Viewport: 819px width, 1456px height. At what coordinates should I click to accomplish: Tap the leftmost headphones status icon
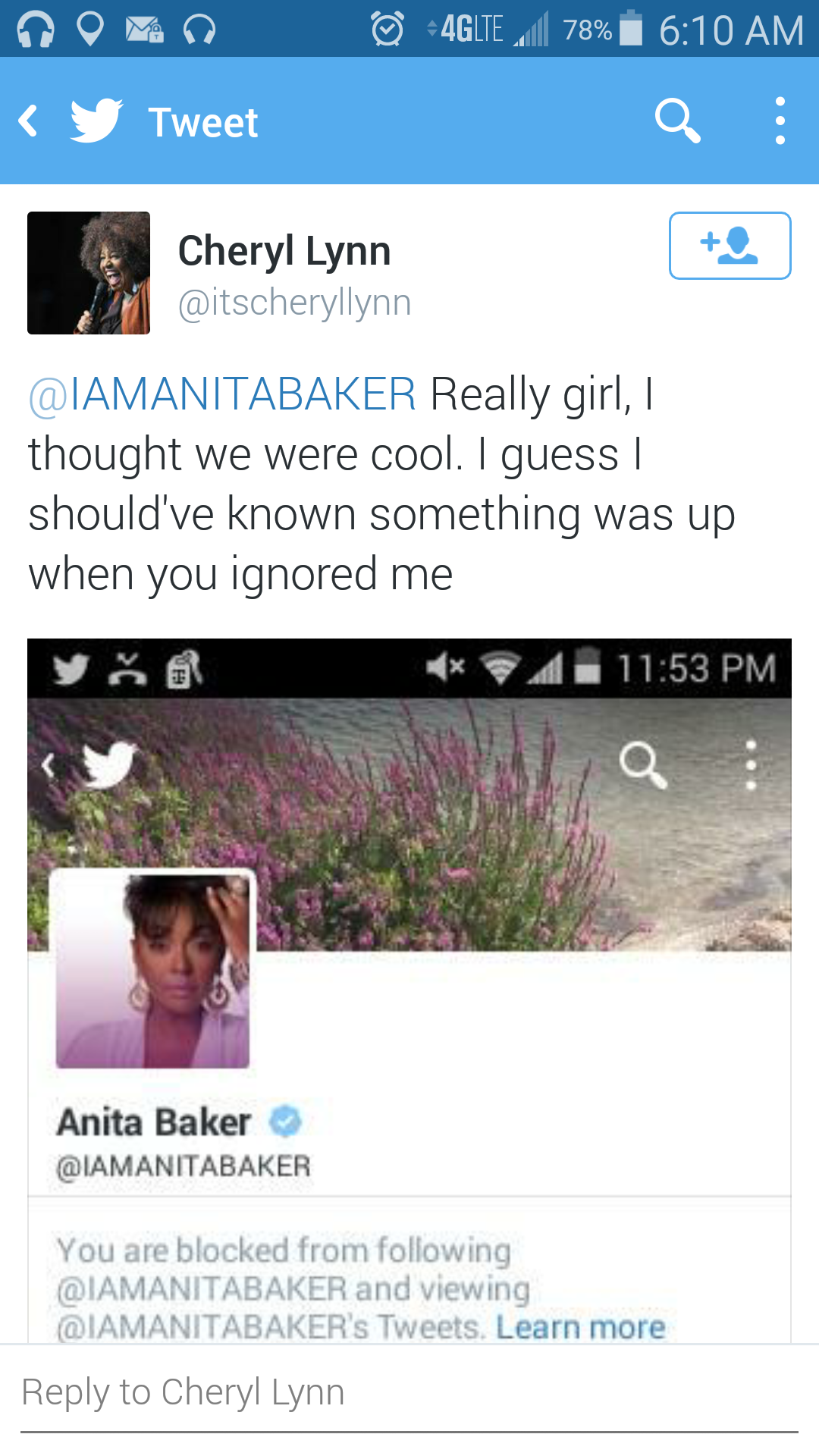point(36,30)
